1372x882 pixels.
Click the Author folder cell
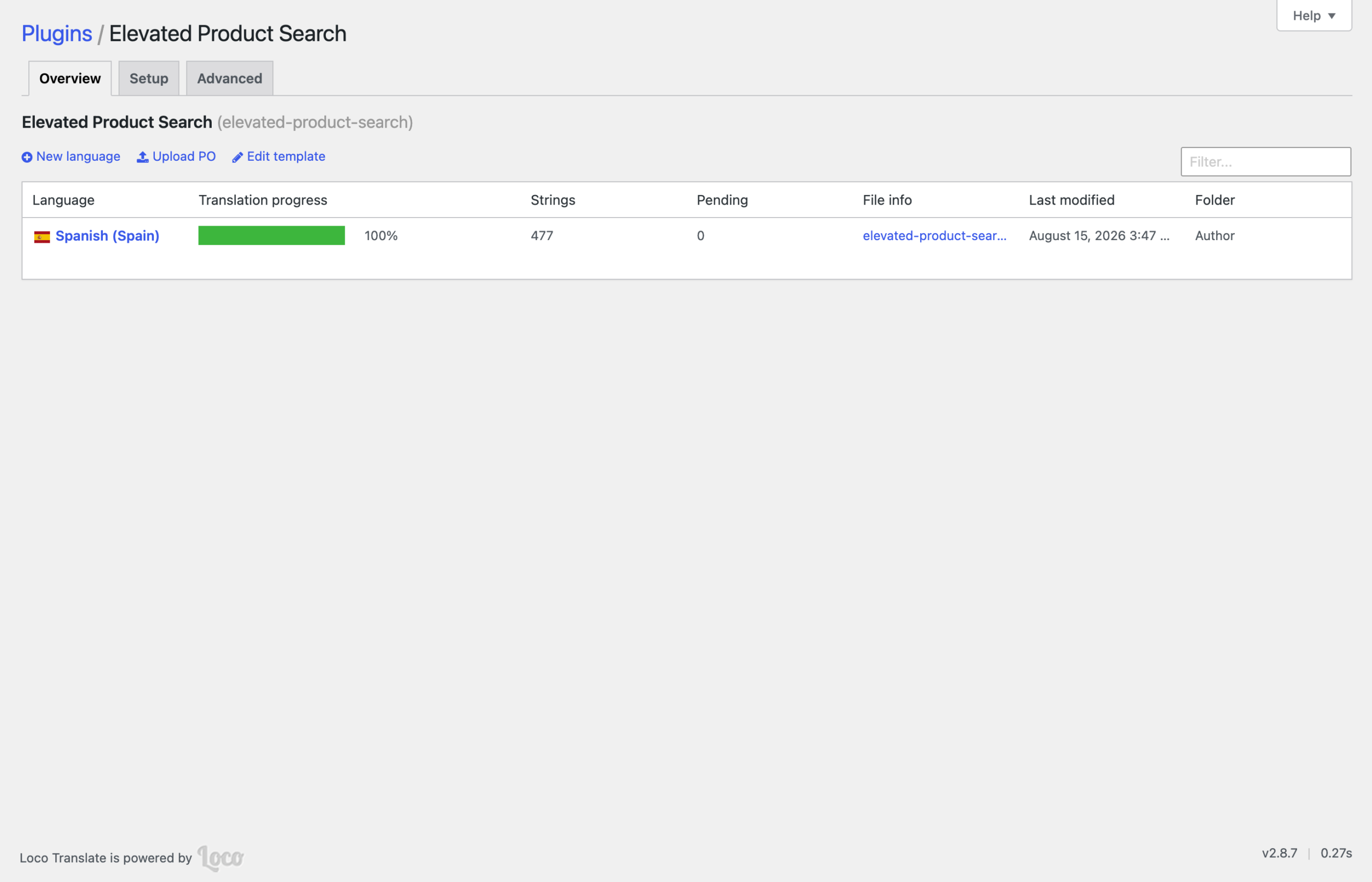(x=1215, y=236)
